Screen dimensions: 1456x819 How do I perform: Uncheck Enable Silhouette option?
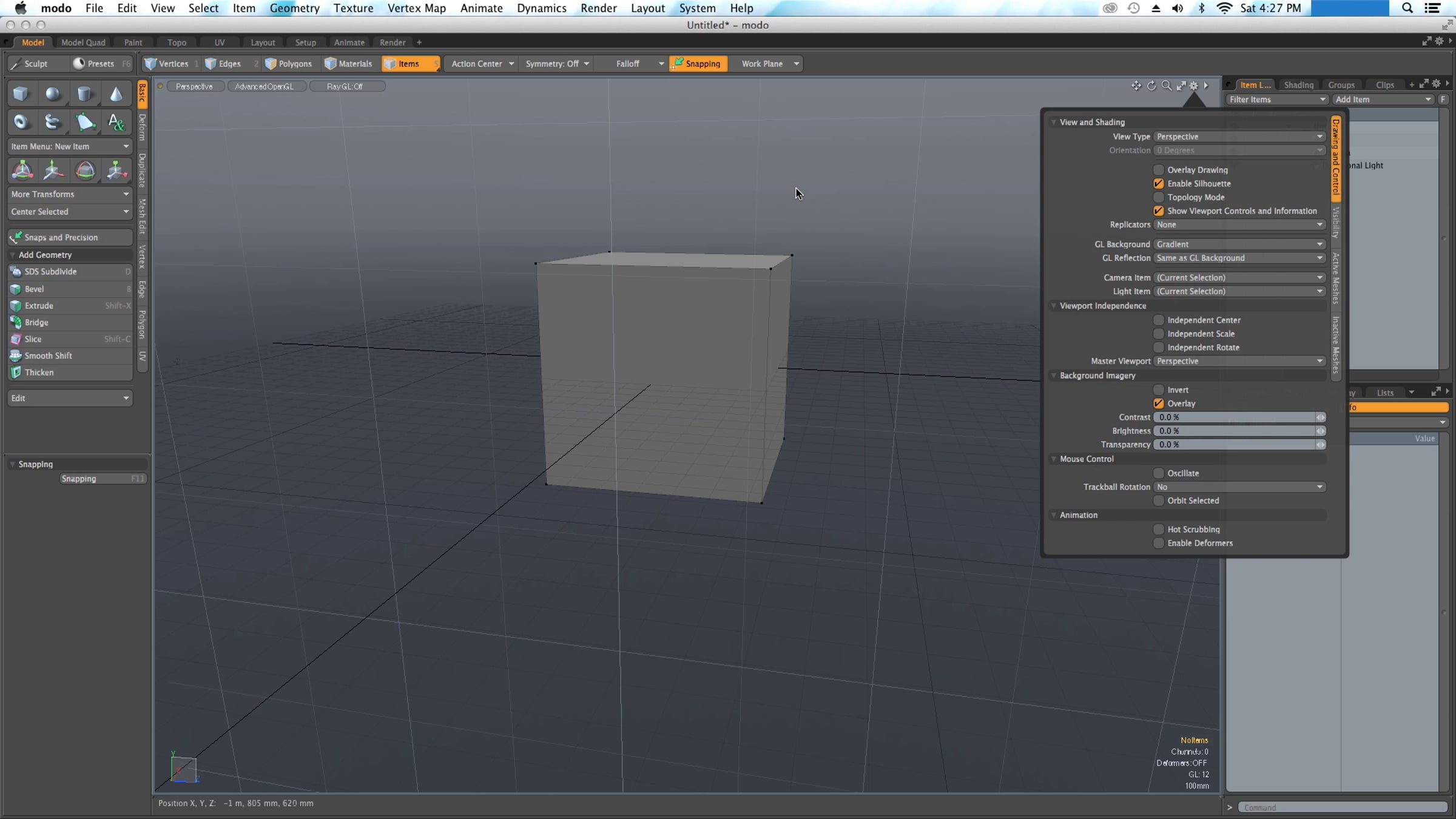tap(1159, 184)
